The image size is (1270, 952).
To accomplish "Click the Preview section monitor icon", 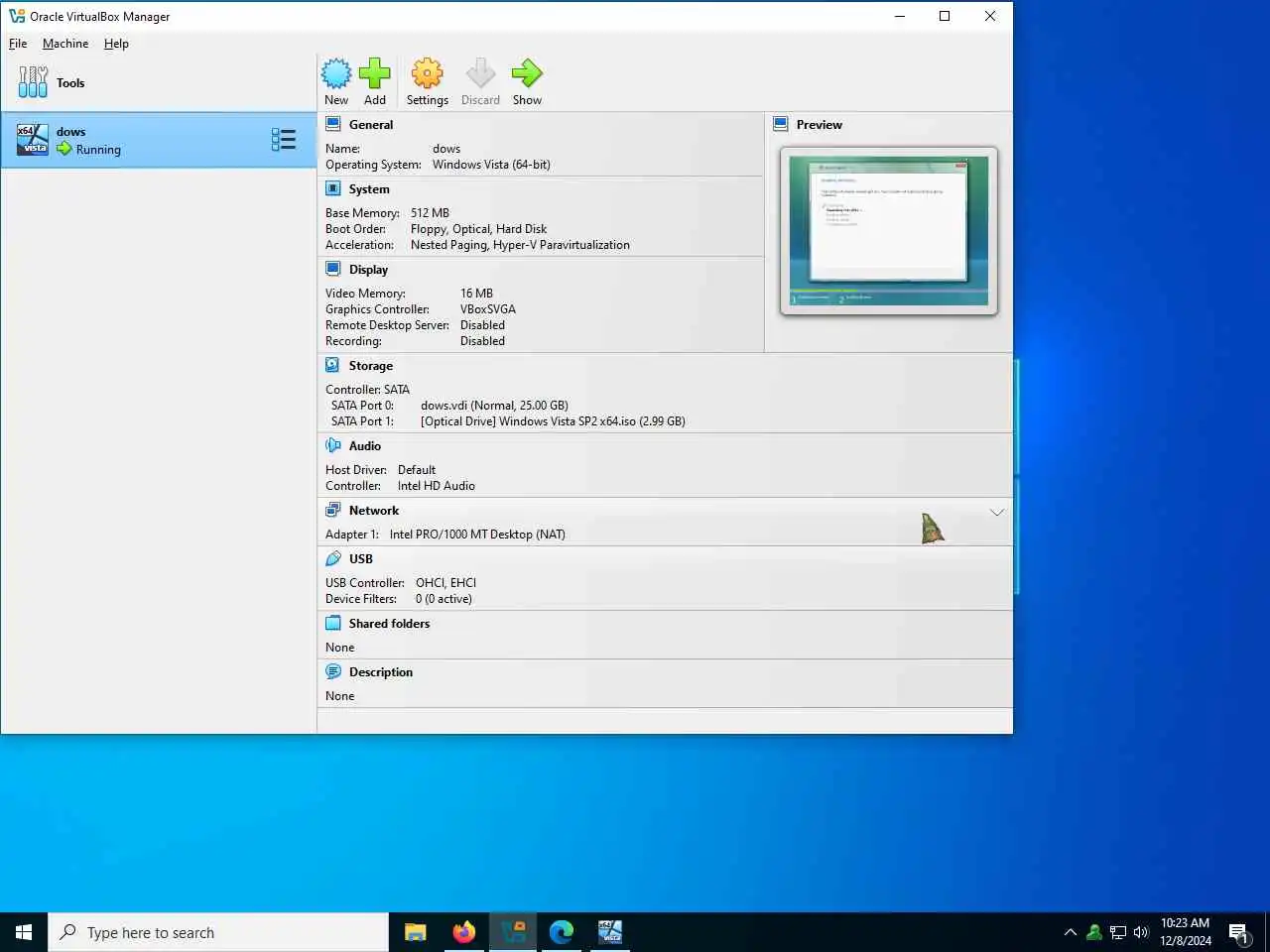I will pyautogui.click(x=781, y=125).
